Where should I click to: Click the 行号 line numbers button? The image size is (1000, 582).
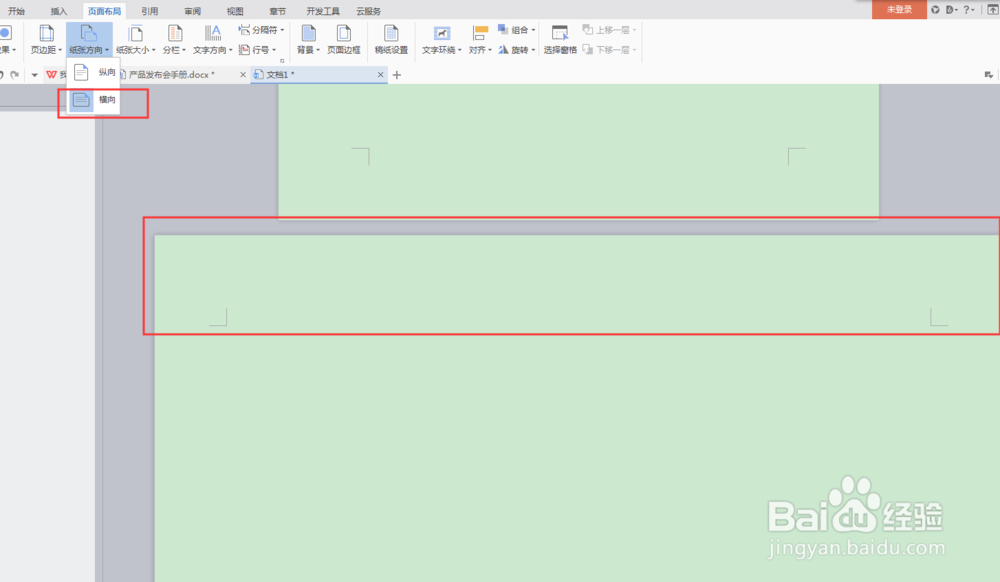click(x=257, y=49)
